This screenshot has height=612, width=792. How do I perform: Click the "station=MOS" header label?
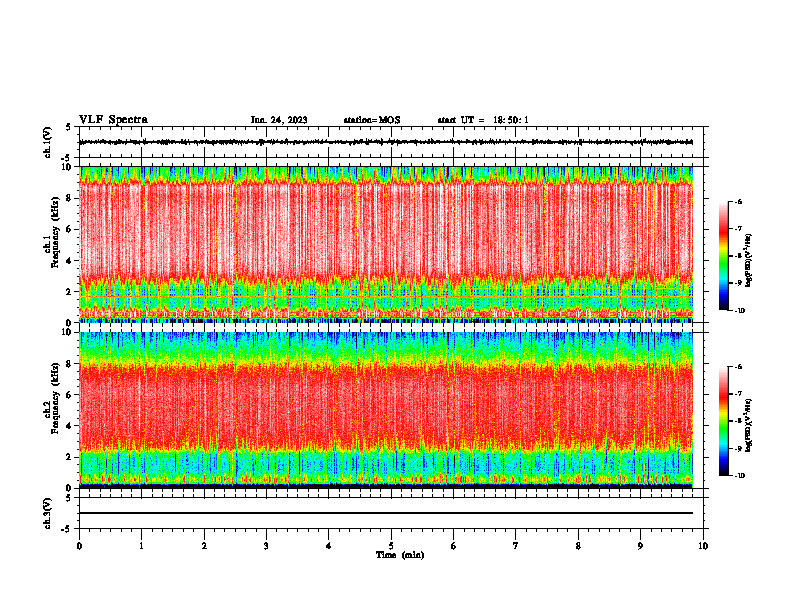click(x=372, y=120)
